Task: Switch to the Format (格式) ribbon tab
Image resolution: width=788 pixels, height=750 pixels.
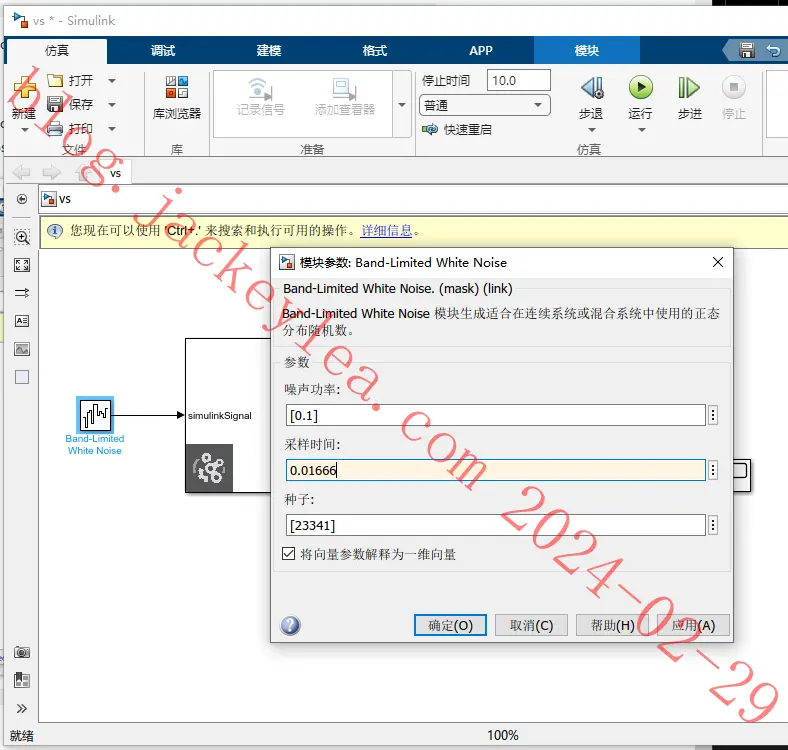Action: coord(375,50)
